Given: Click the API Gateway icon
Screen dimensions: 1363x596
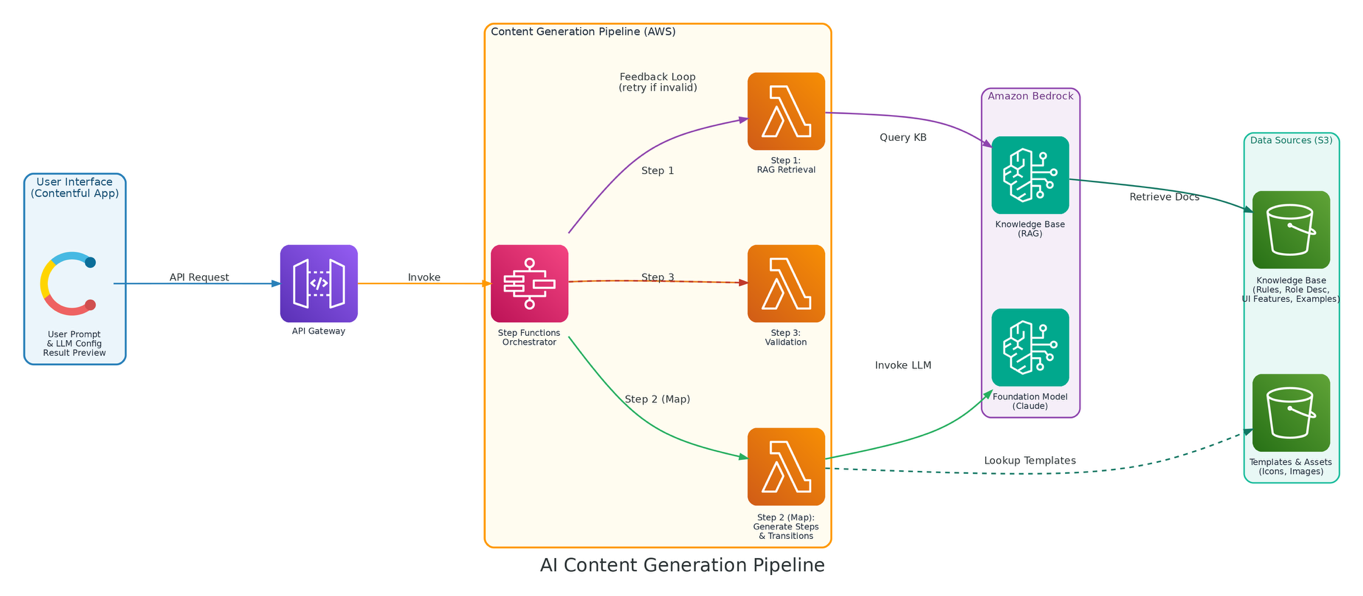Looking at the screenshot, I should pyautogui.click(x=318, y=283).
